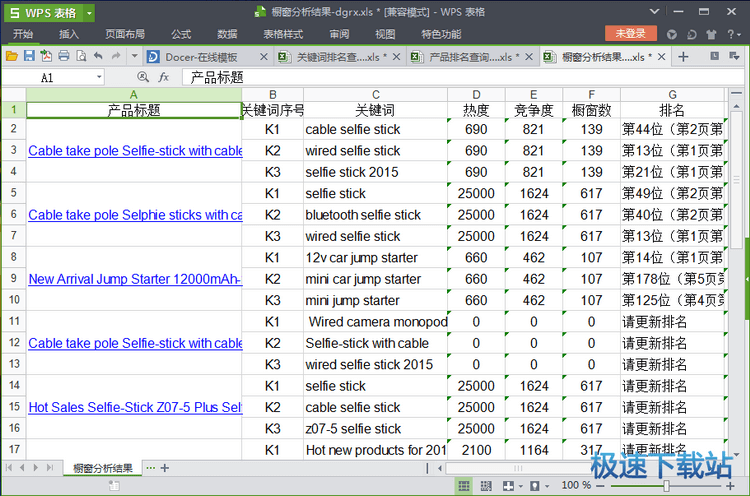Add a new document tab with plus
Viewport: 750px width, 496px height.
tap(683, 56)
